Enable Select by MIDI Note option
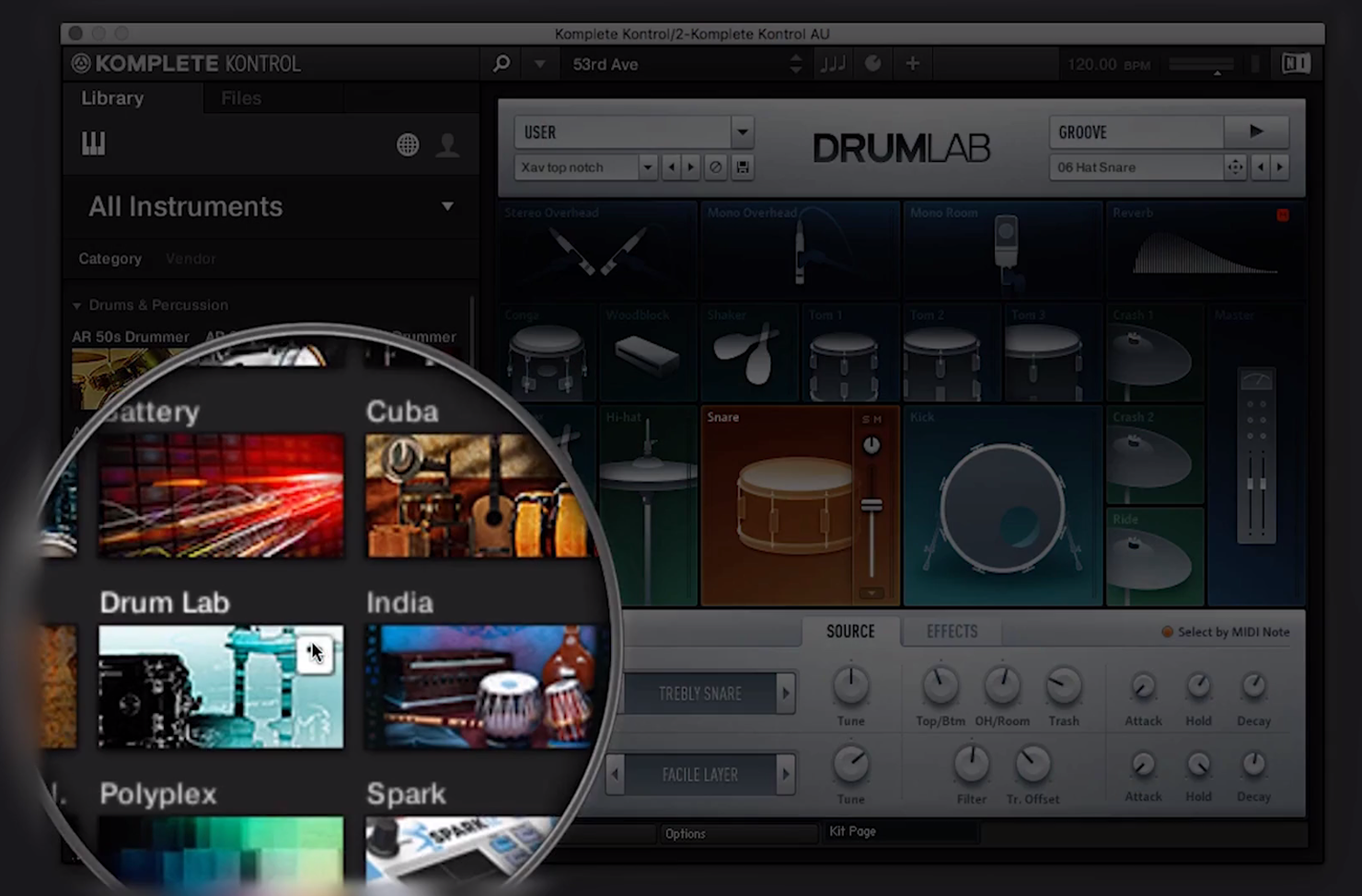Viewport: 1362px width, 896px height. click(x=1225, y=632)
